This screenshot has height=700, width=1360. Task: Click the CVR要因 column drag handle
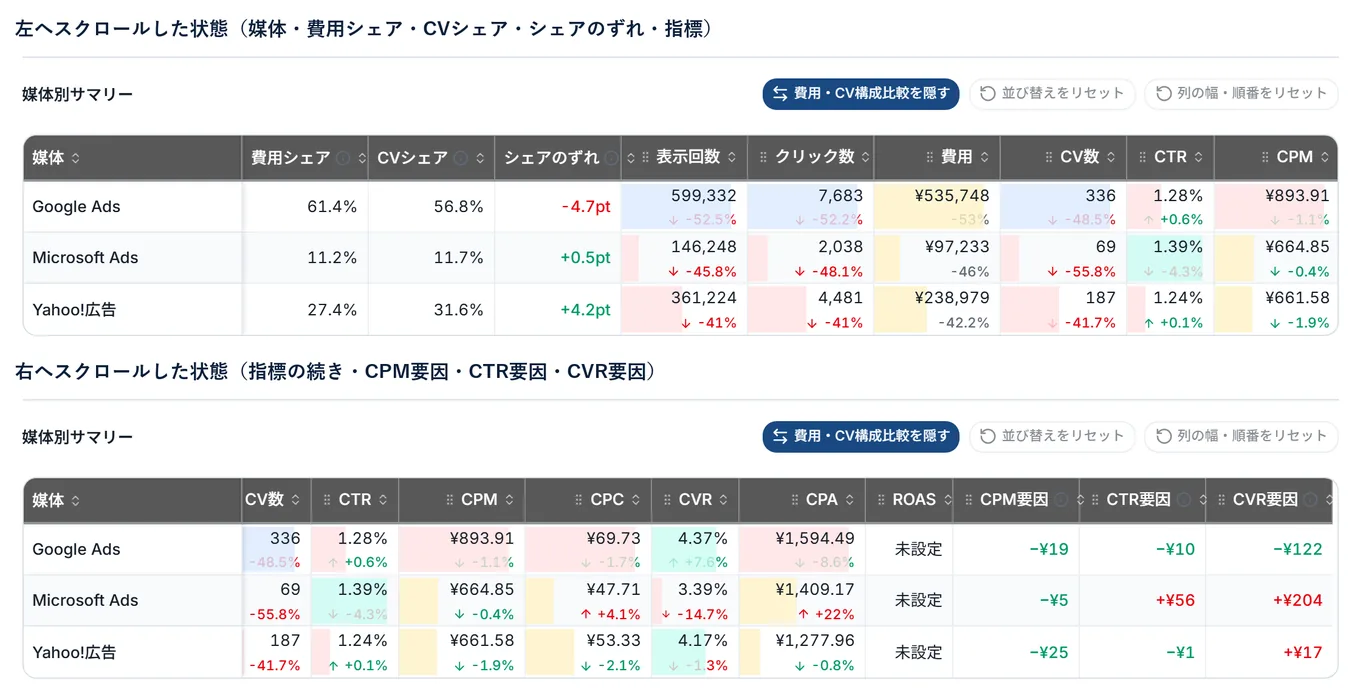point(1223,500)
